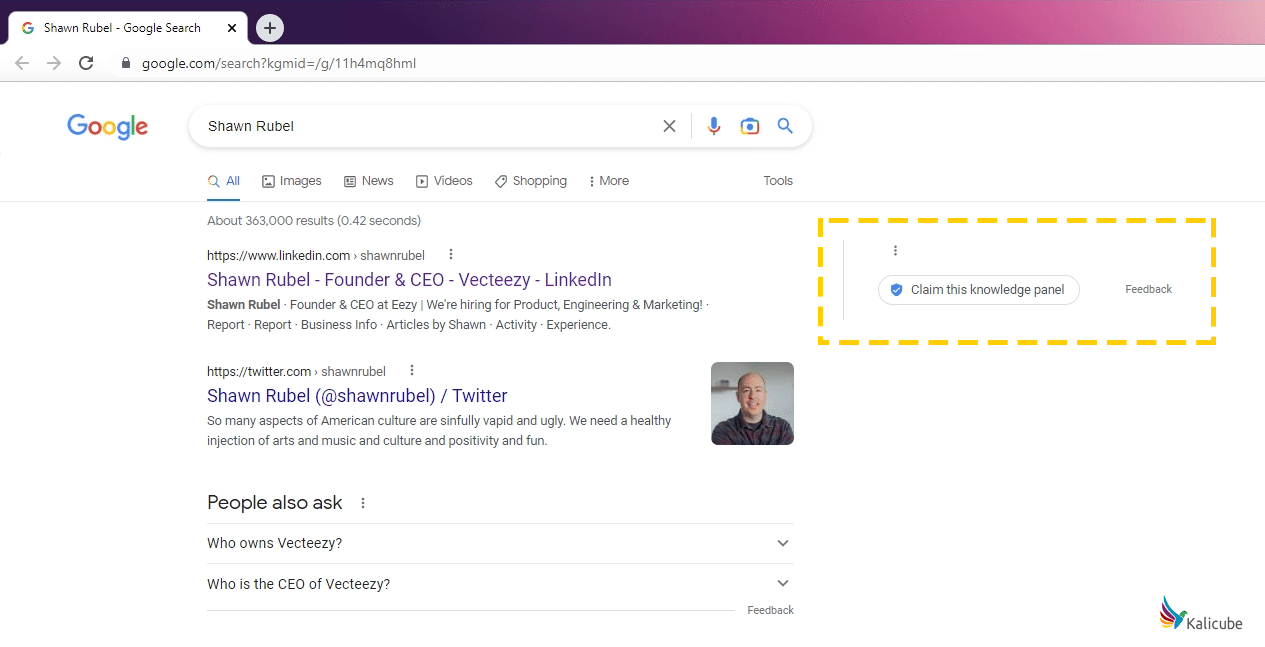Viewport: 1265px width, 647px height.
Task: Select the All results tab
Action: click(224, 181)
